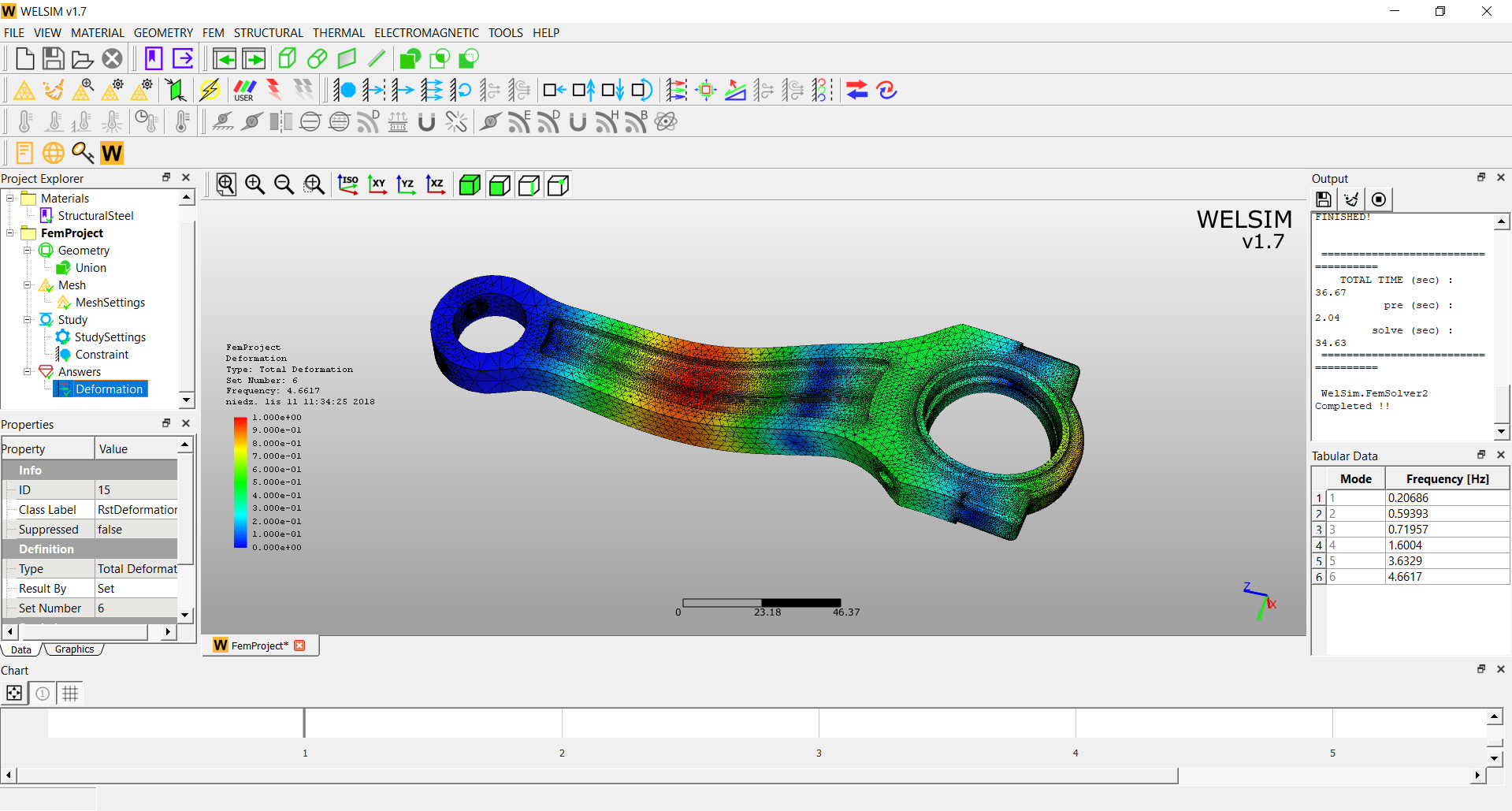The image size is (1512, 811).
Task: Toggle the chart info circle button
Action: [x=43, y=694]
